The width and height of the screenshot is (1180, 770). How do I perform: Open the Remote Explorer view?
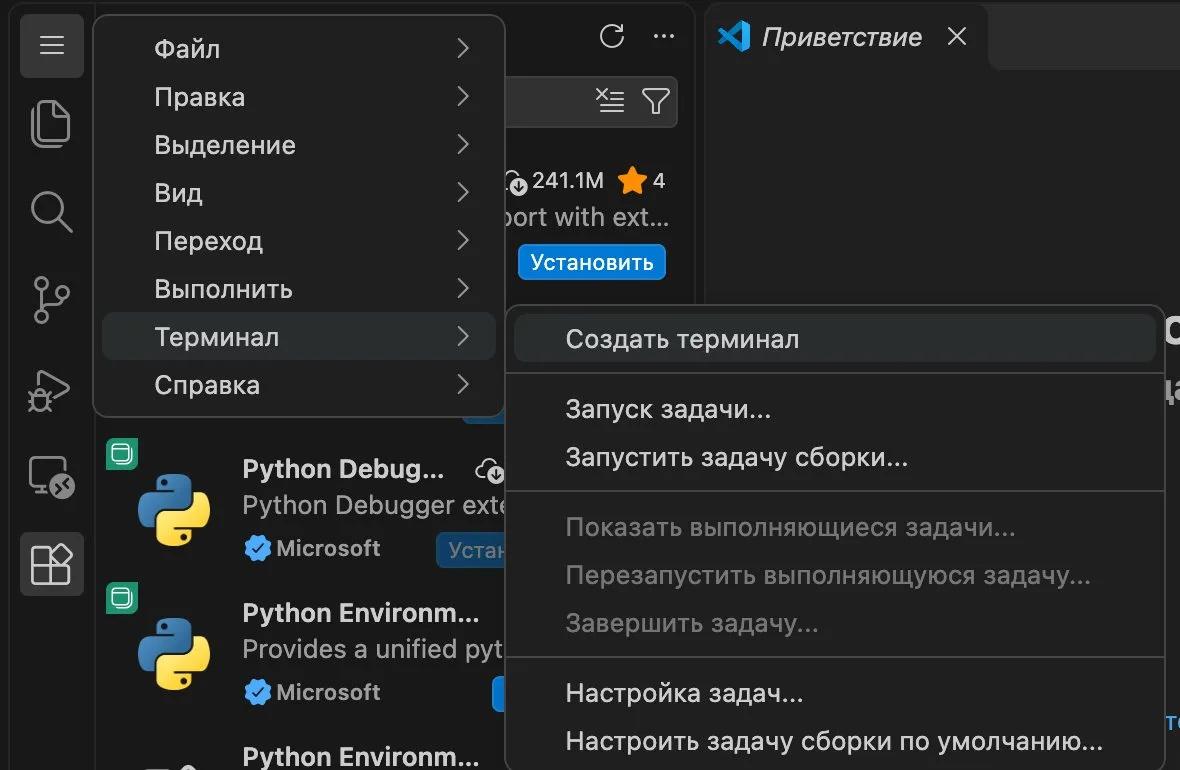coord(51,476)
